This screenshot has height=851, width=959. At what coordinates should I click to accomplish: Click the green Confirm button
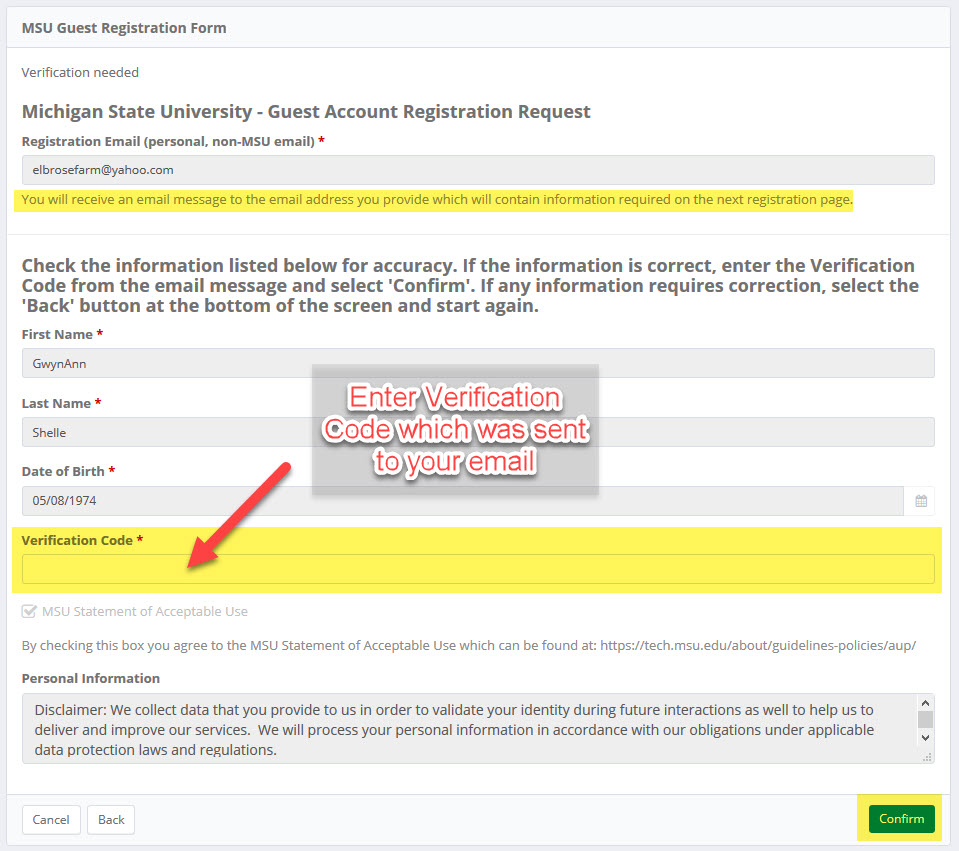[x=902, y=819]
